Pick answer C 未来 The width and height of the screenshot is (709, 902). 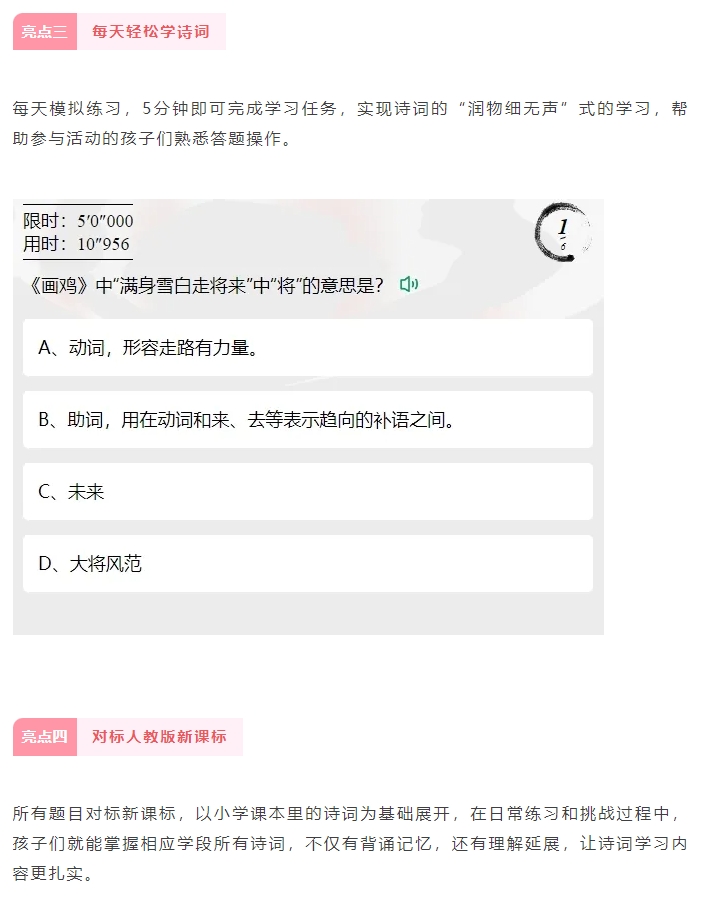(308, 492)
